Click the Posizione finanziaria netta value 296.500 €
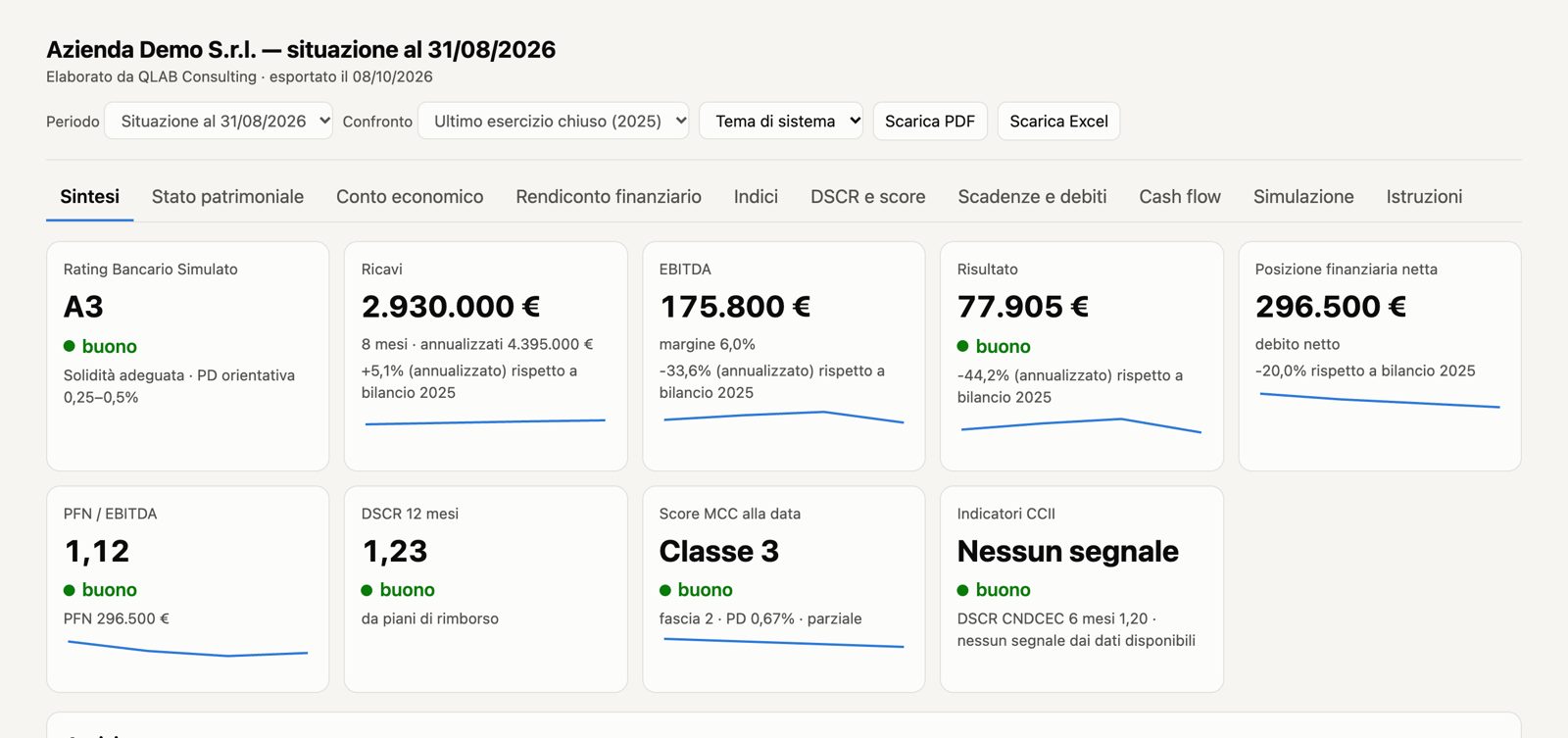1568x738 pixels. click(1331, 307)
